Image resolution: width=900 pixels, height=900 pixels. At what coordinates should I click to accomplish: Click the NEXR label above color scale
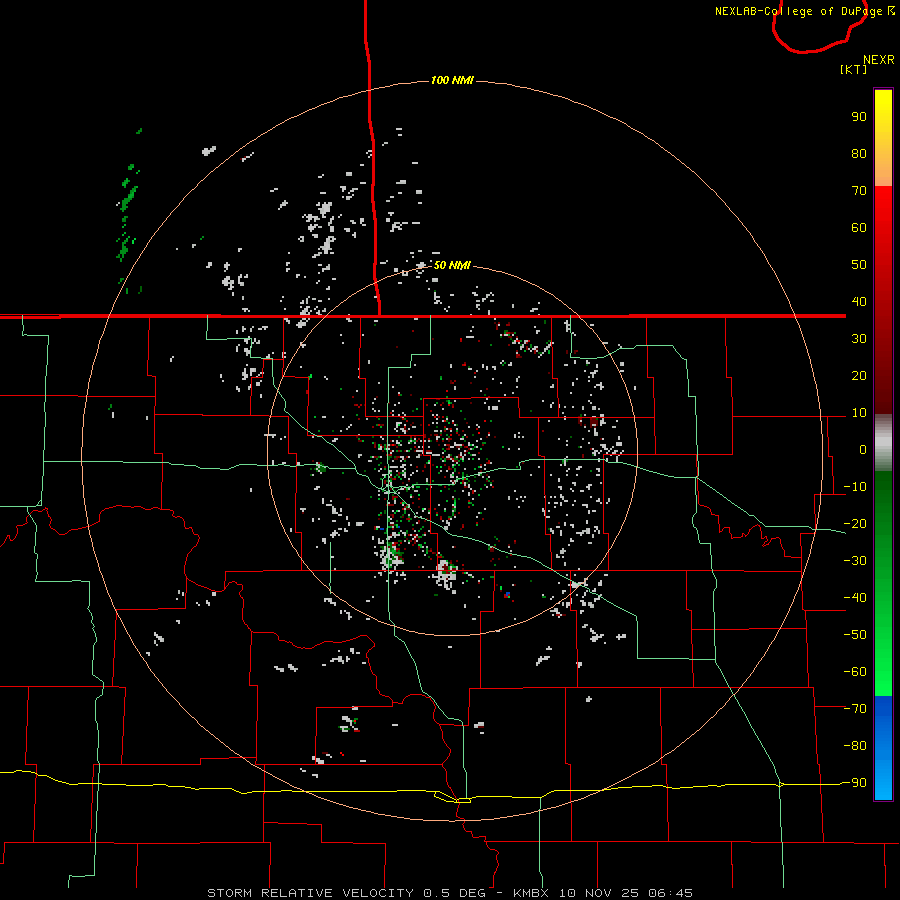coord(879,60)
